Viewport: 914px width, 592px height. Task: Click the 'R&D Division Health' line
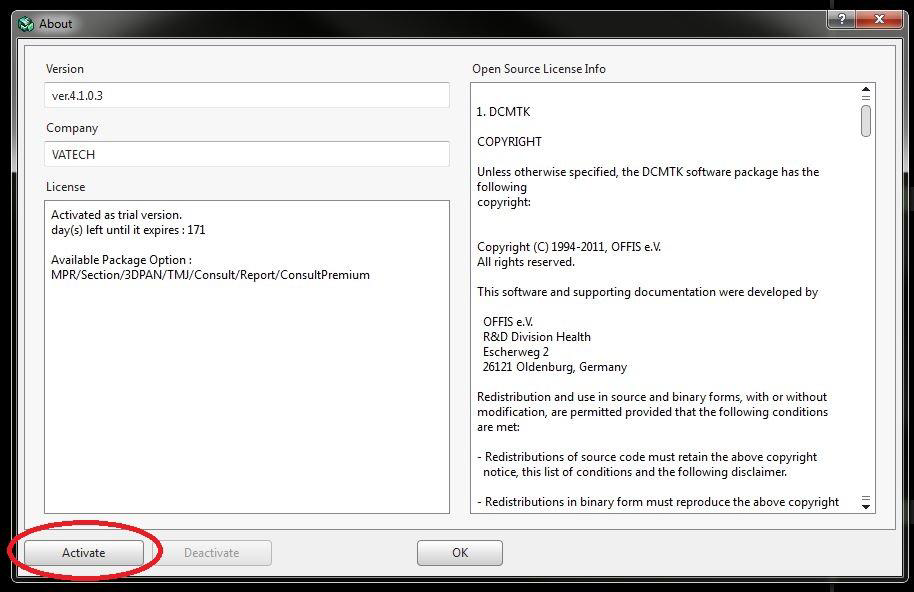click(x=537, y=337)
